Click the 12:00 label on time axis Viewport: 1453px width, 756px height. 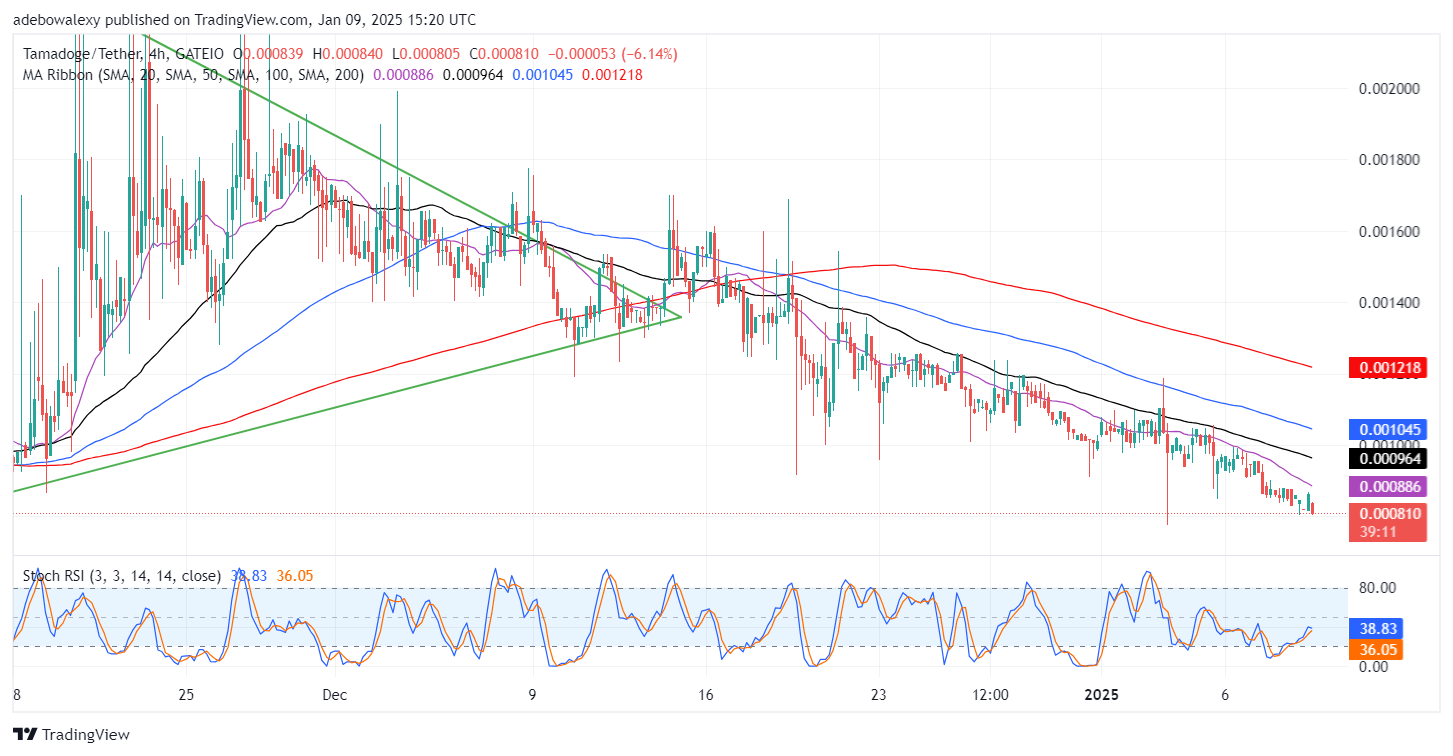[x=993, y=693]
